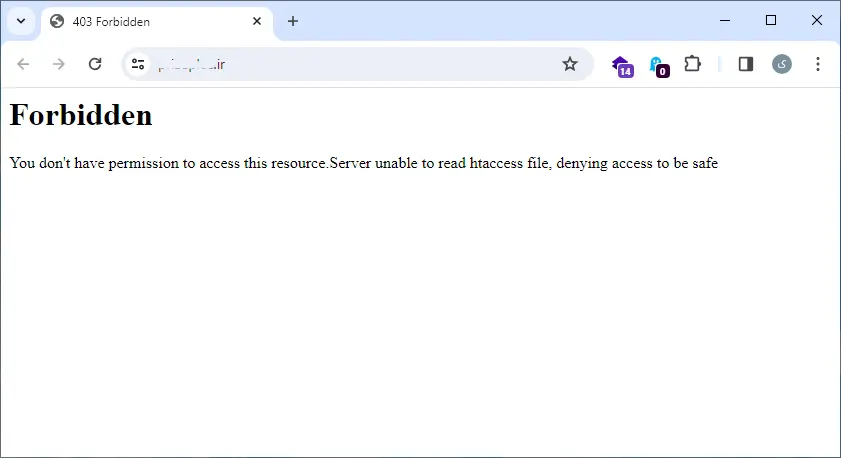Click the Forbidden heading text
The height and width of the screenshot is (458, 841).
[x=81, y=115]
